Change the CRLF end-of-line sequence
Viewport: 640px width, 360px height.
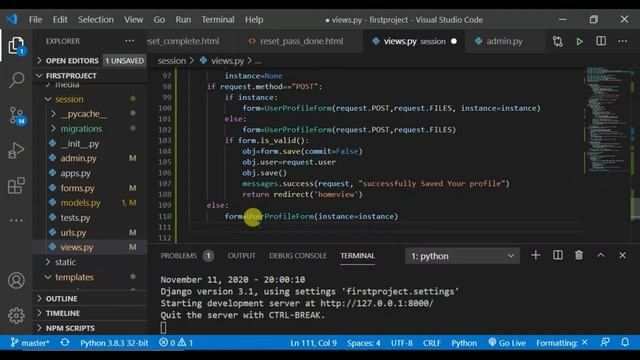(x=431, y=343)
